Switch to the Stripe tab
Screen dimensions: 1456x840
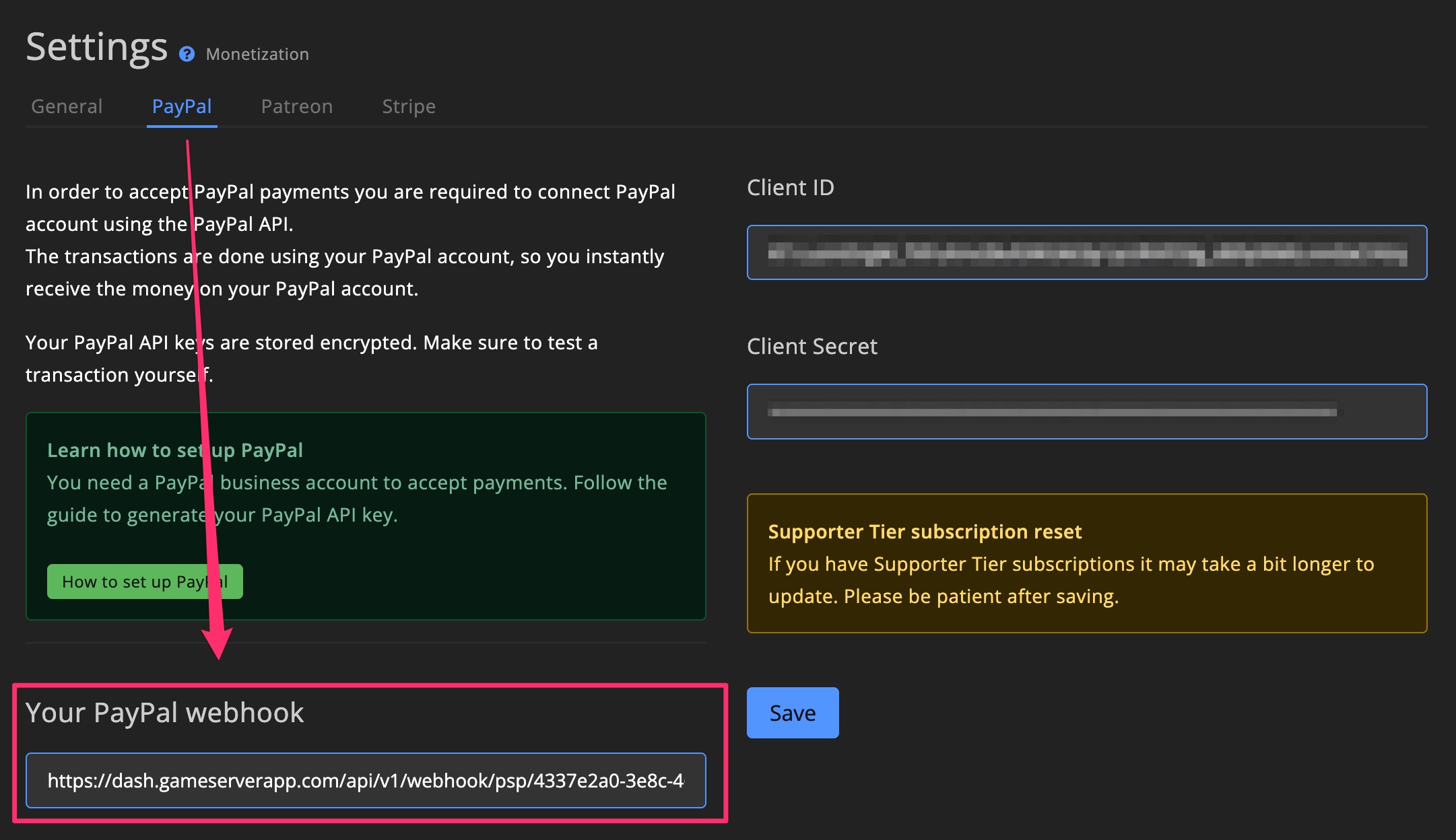408,106
